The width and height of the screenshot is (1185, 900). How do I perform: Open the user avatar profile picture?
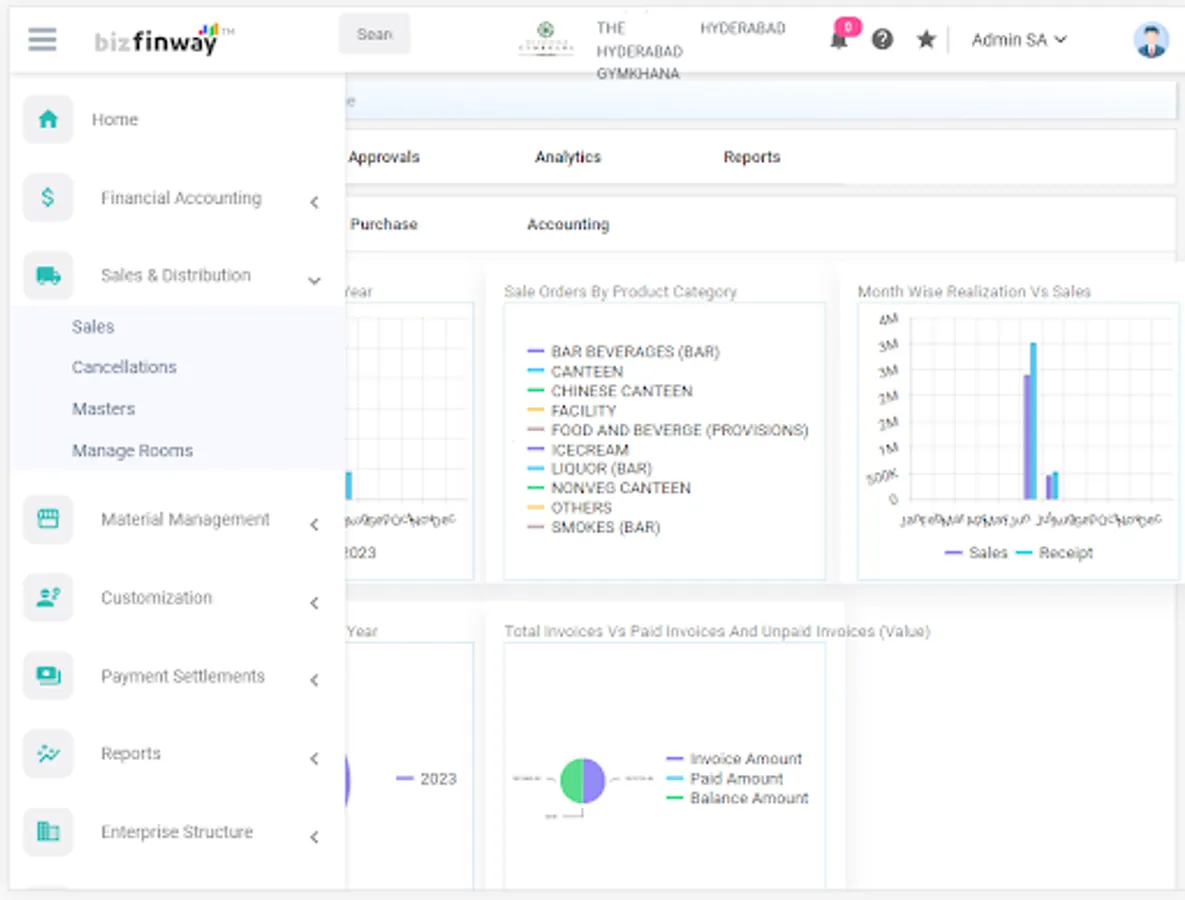coord(1150,39)
